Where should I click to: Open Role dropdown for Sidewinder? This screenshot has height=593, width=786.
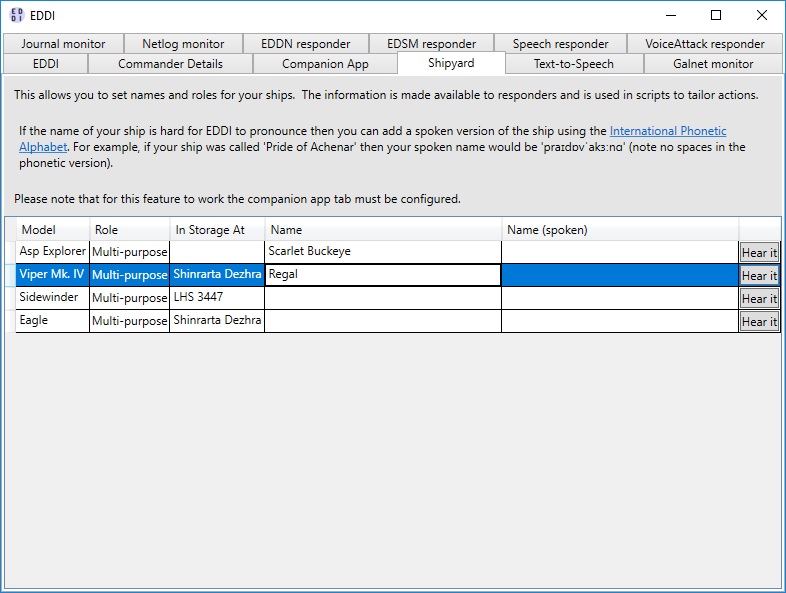(x=130, y=298)
